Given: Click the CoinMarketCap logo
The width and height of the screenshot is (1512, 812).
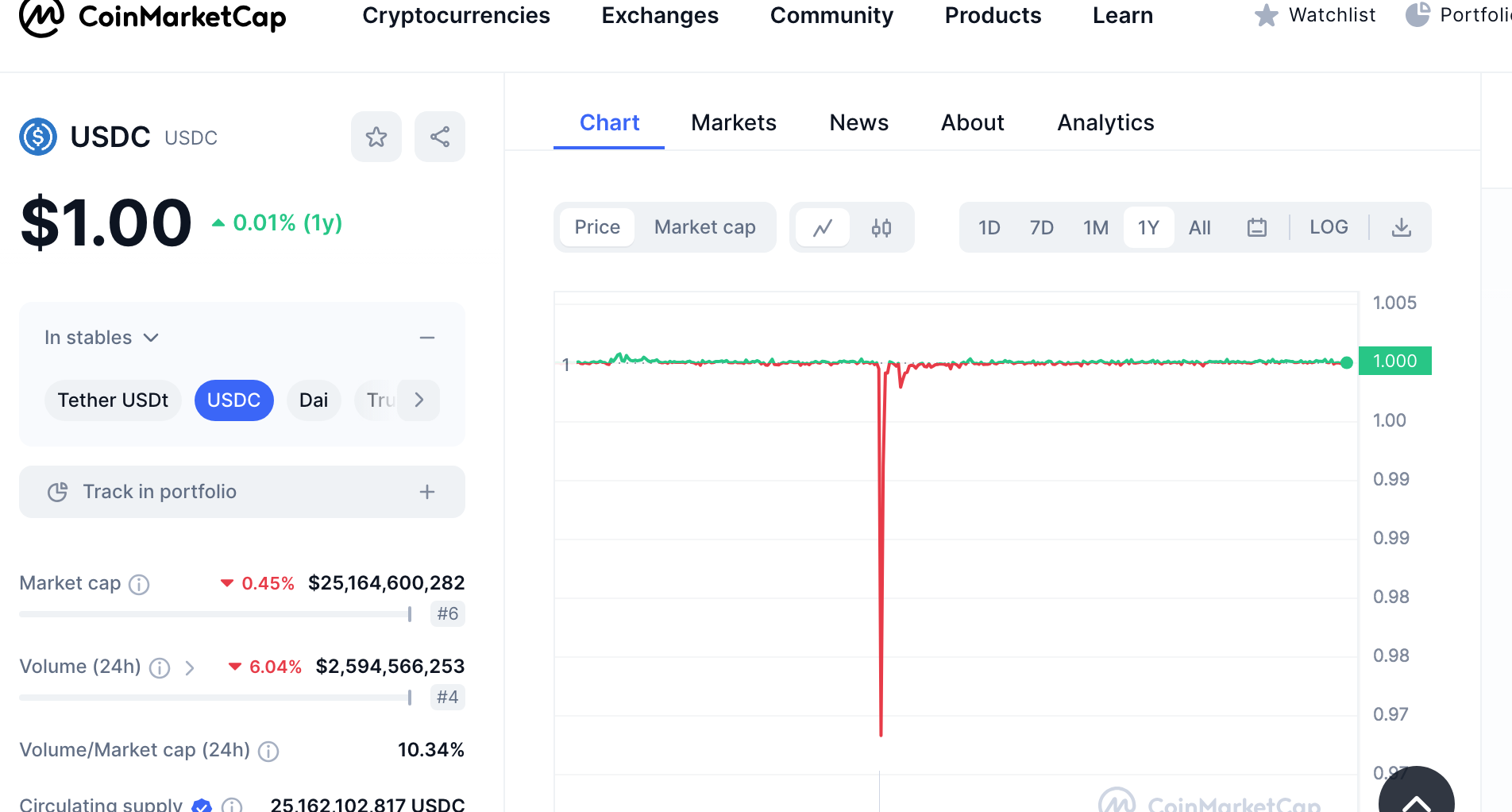Looking at the screenshot, I should 152,16.
